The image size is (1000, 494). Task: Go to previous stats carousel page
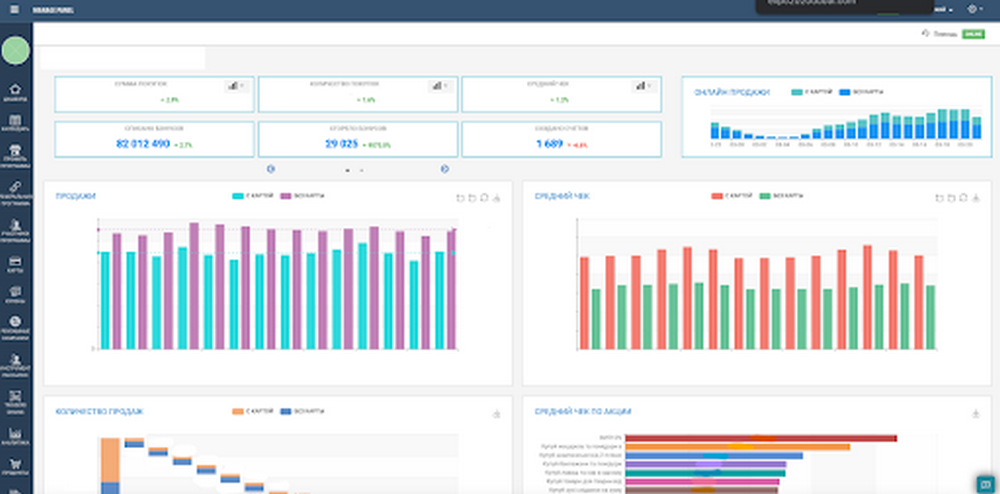coord(271,169)
